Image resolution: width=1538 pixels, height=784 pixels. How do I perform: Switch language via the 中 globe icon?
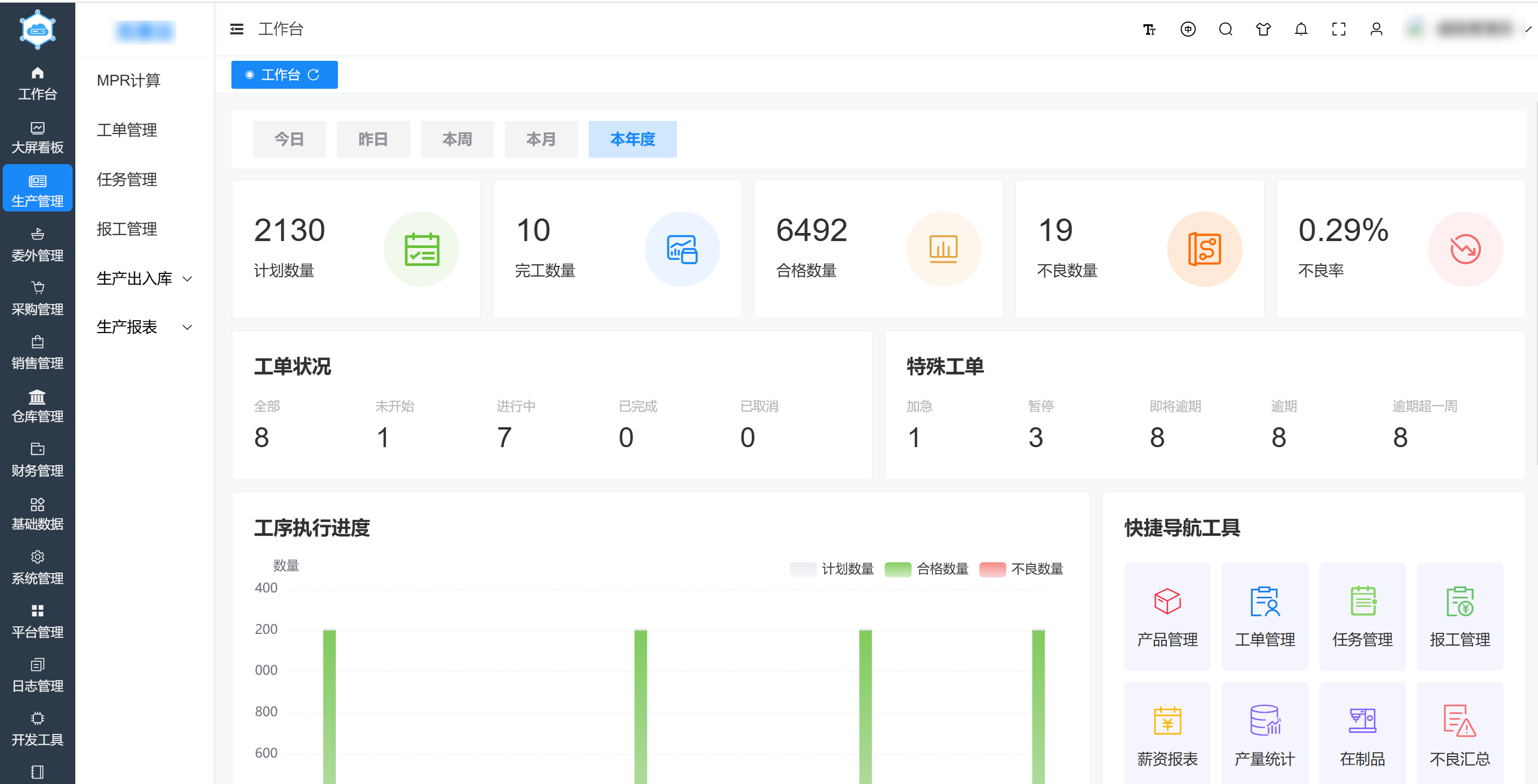click(x=1188, y=29)
